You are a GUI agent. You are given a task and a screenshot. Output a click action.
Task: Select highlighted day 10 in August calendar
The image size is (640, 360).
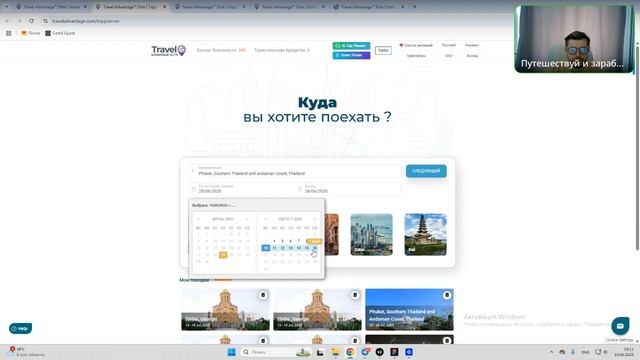click(x=266, y=248)
